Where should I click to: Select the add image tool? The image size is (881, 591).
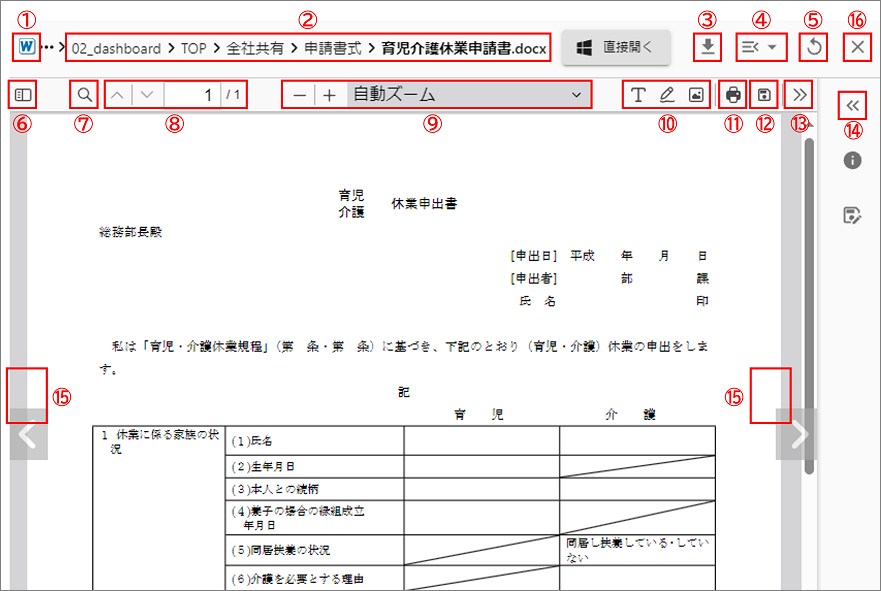click(697, 95)
